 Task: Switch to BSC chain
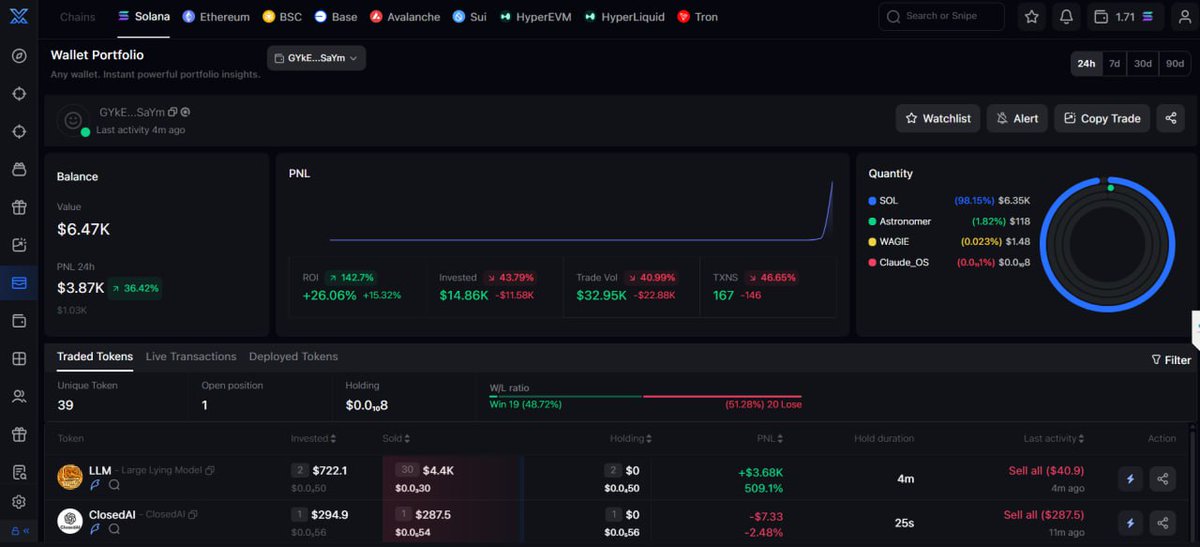[x=282, y=17]
